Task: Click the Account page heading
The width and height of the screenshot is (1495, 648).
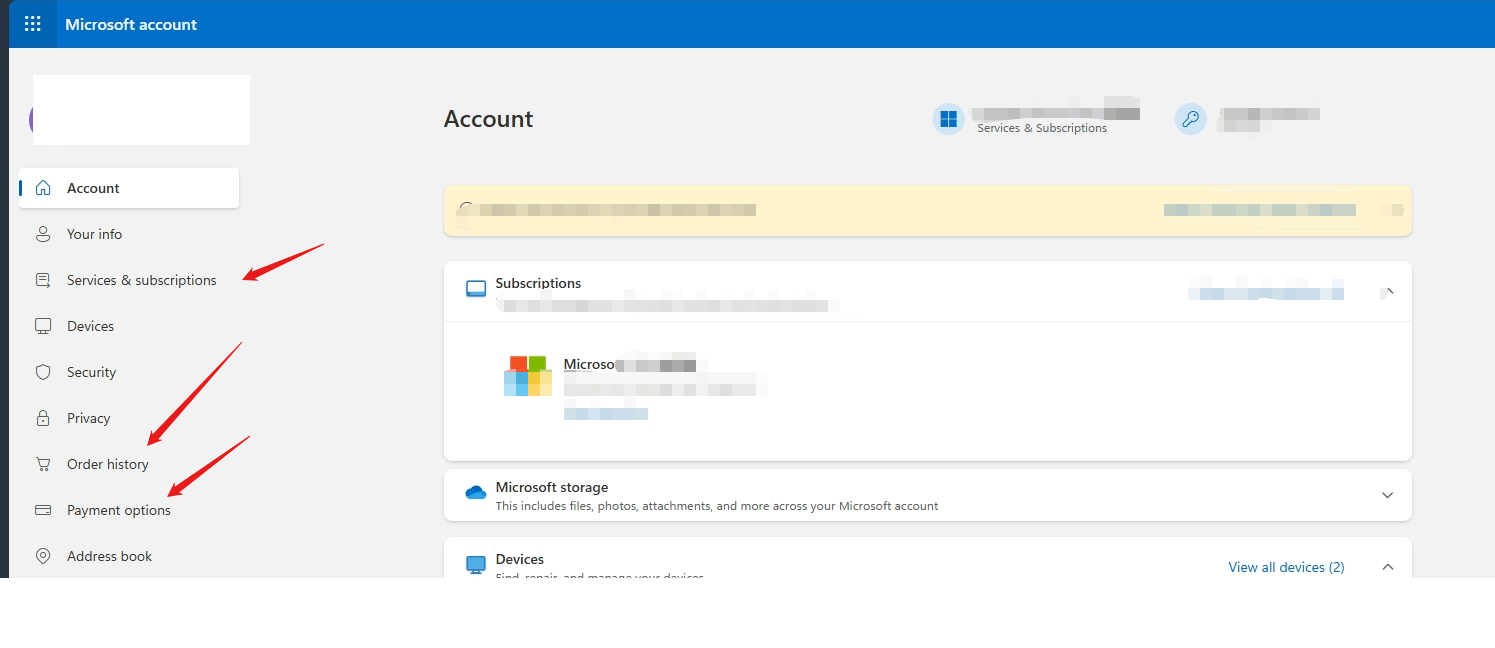Action: (x=488, y=119)
